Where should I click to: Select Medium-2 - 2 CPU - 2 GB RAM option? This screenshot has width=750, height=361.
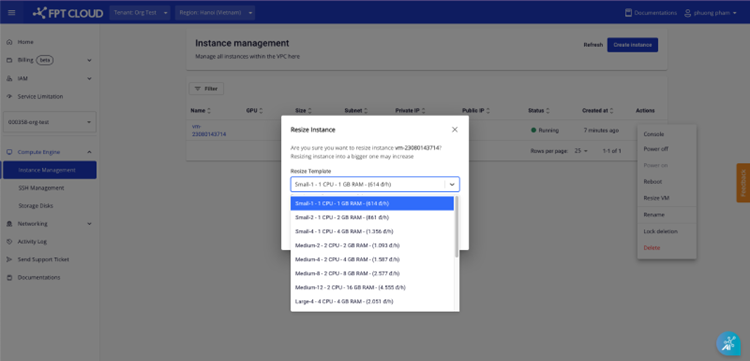click(x=372, y=245)
